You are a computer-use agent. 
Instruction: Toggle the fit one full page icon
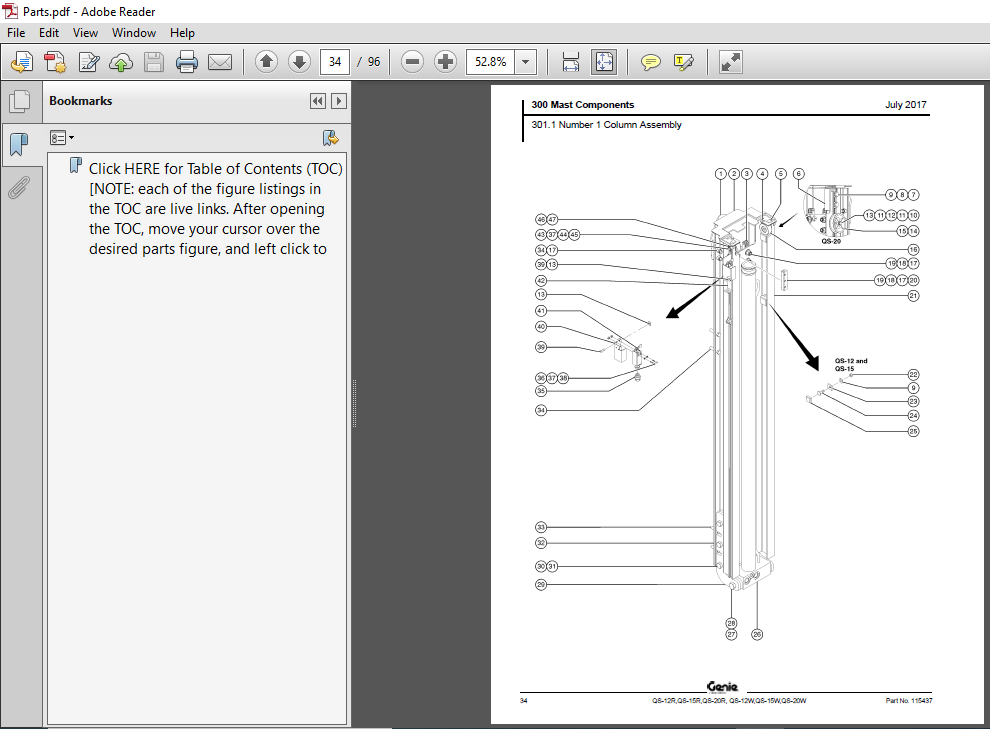pos(604,62)
